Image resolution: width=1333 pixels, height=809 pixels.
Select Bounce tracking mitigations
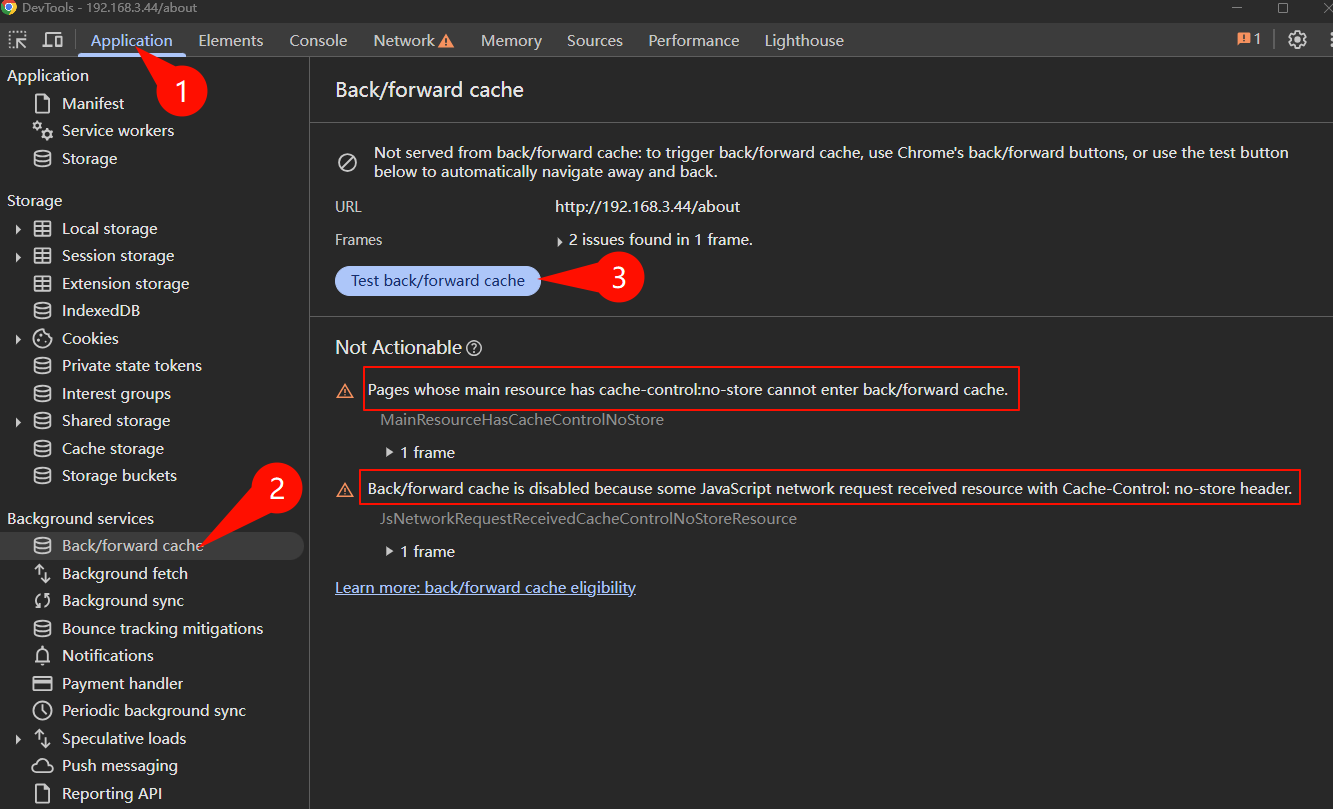tap(163, 628)
